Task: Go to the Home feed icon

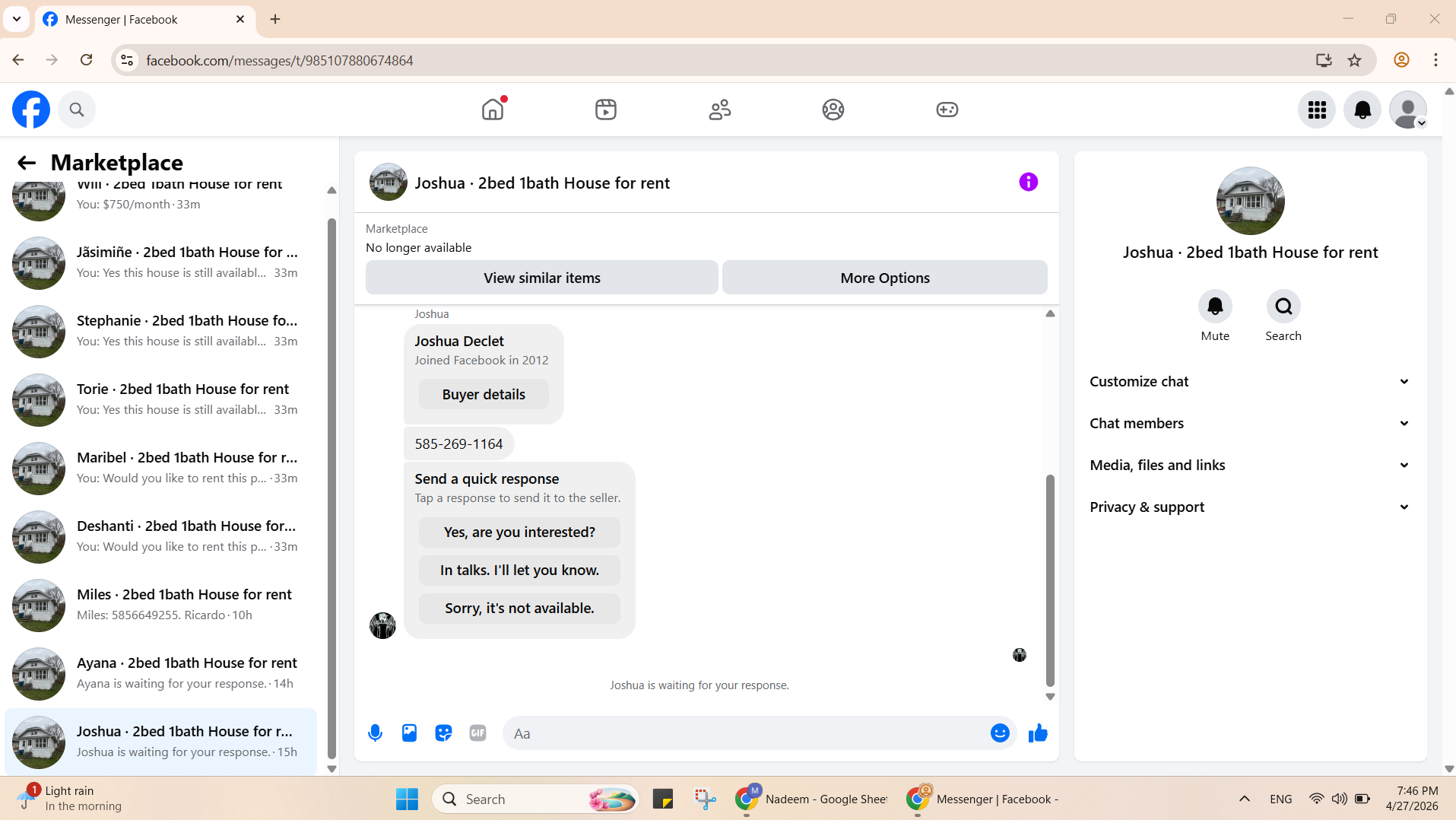Action: point(493,110)
